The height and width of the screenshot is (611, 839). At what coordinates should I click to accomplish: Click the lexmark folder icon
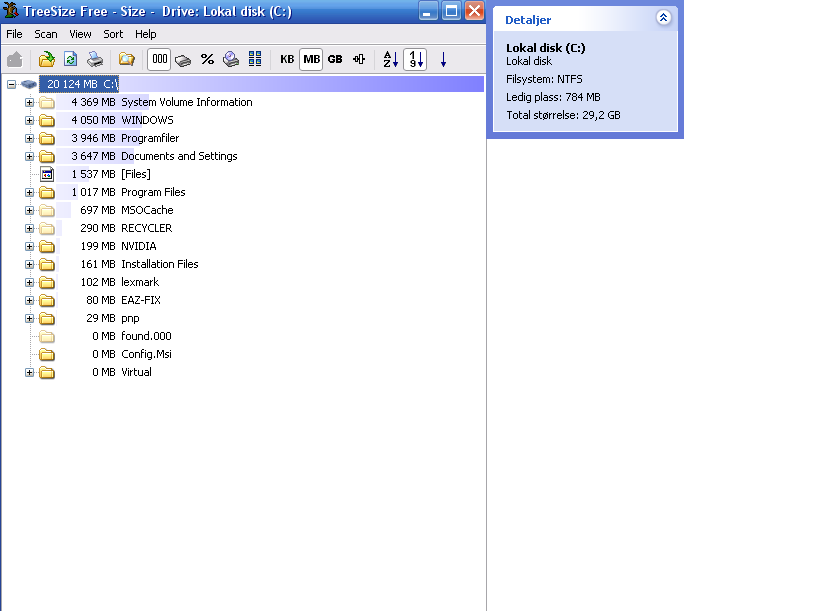(x=47, y=282)
